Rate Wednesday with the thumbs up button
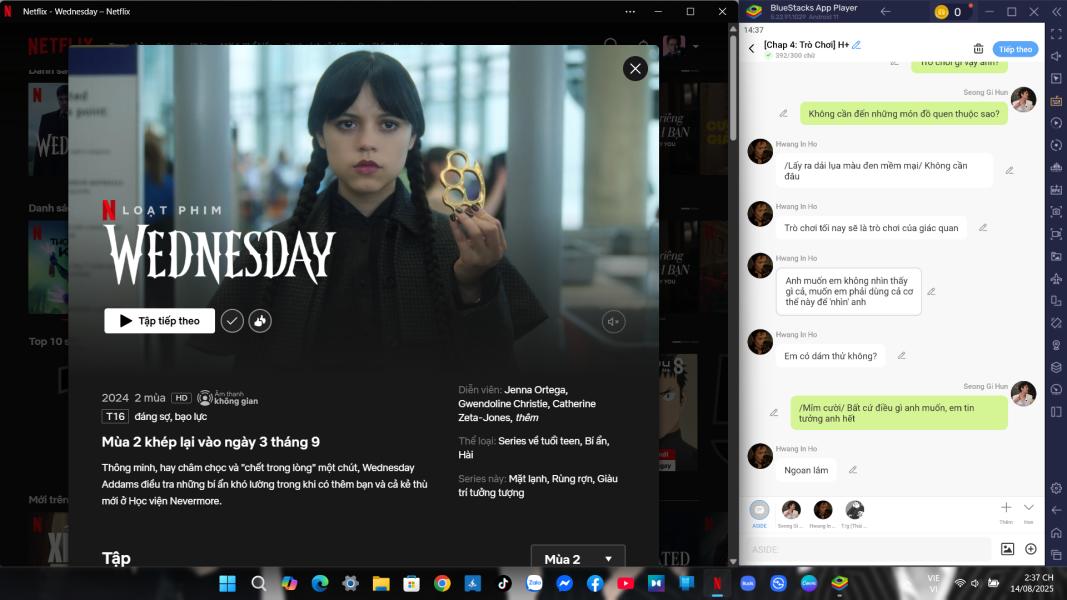This screenshot has width=1067, height=600. coord(260,321)
